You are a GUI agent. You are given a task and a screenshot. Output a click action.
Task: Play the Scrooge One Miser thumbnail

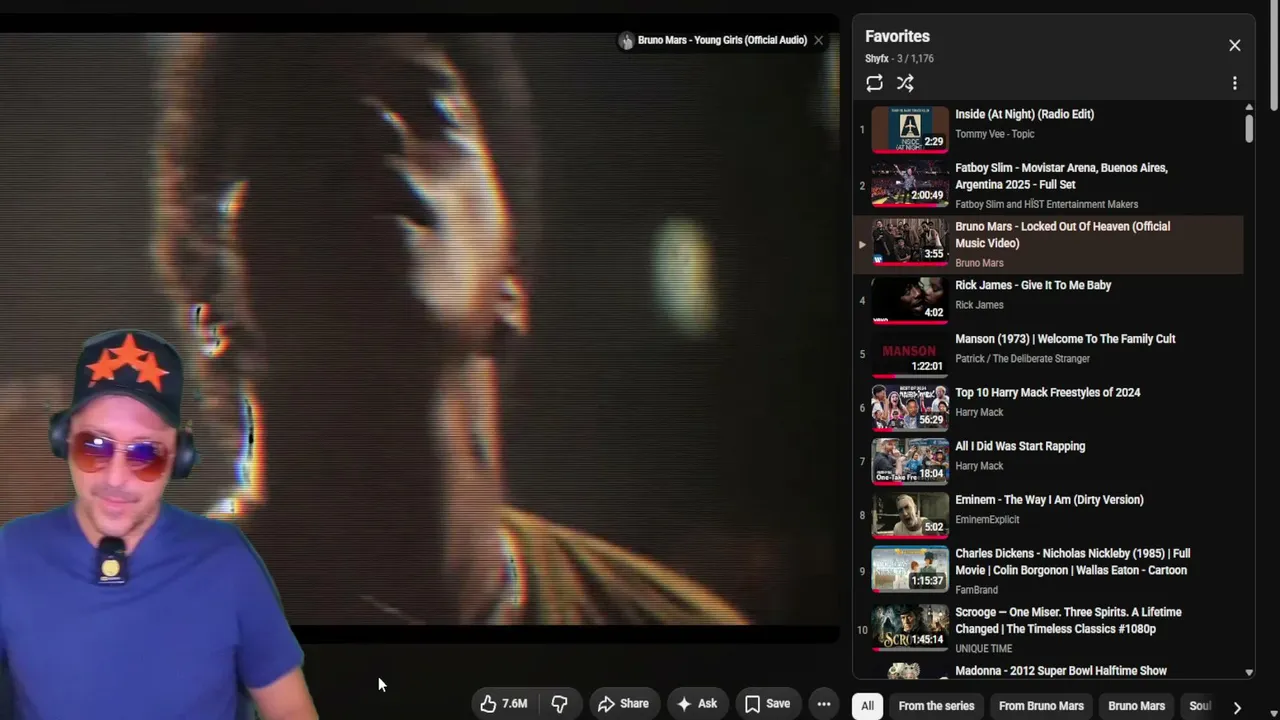[x=909, y=628]
